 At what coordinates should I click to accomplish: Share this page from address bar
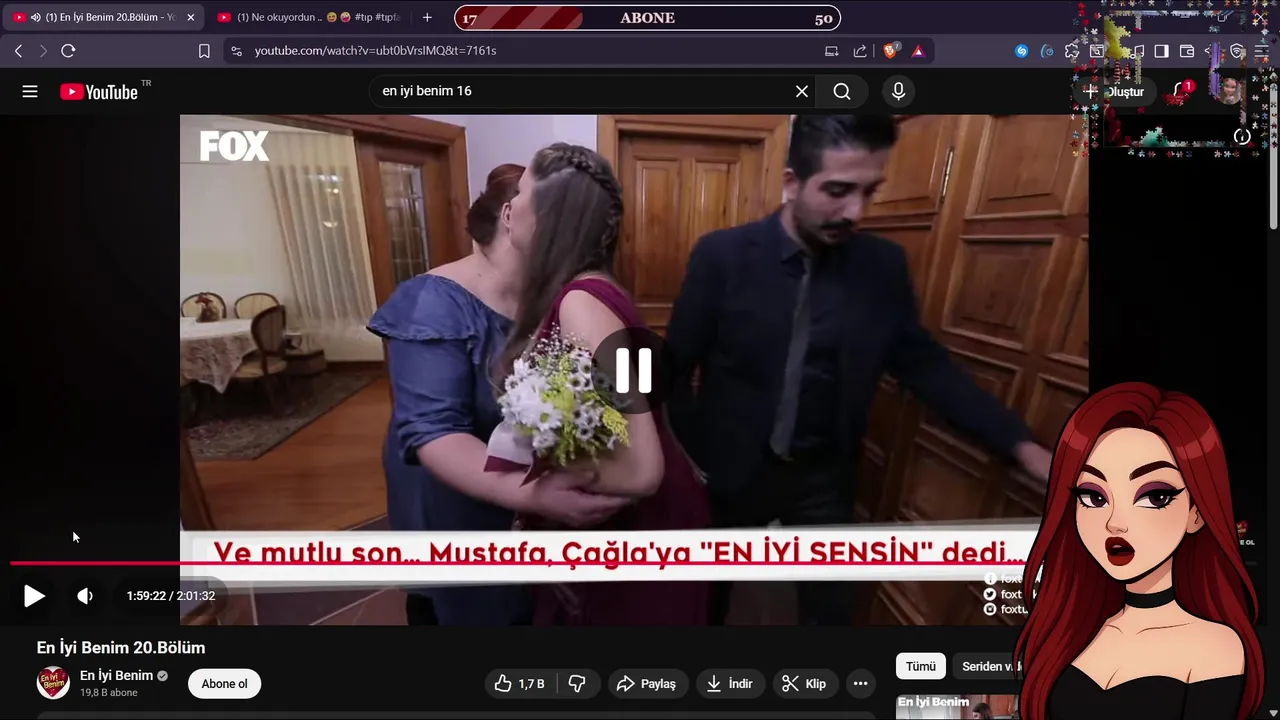860,51
